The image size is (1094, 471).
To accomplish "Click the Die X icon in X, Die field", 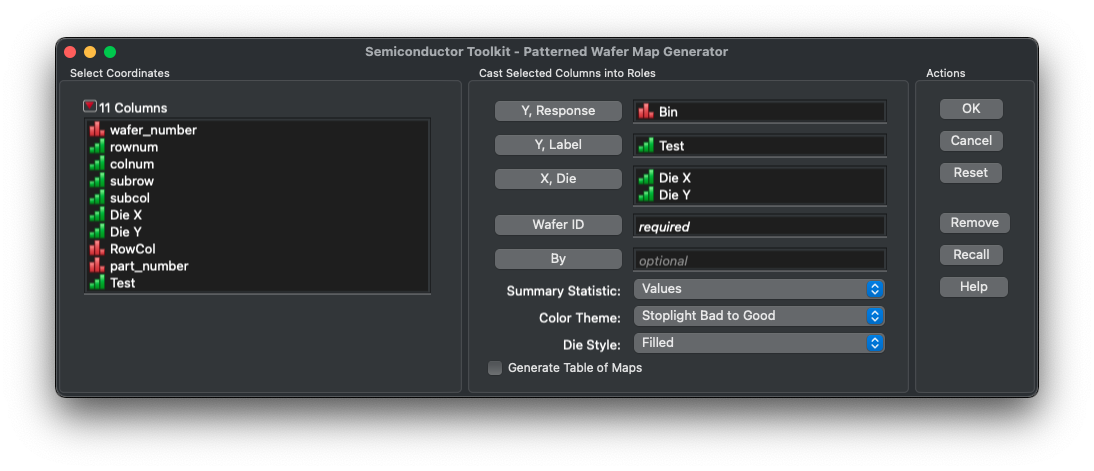I will click(646, 178).
